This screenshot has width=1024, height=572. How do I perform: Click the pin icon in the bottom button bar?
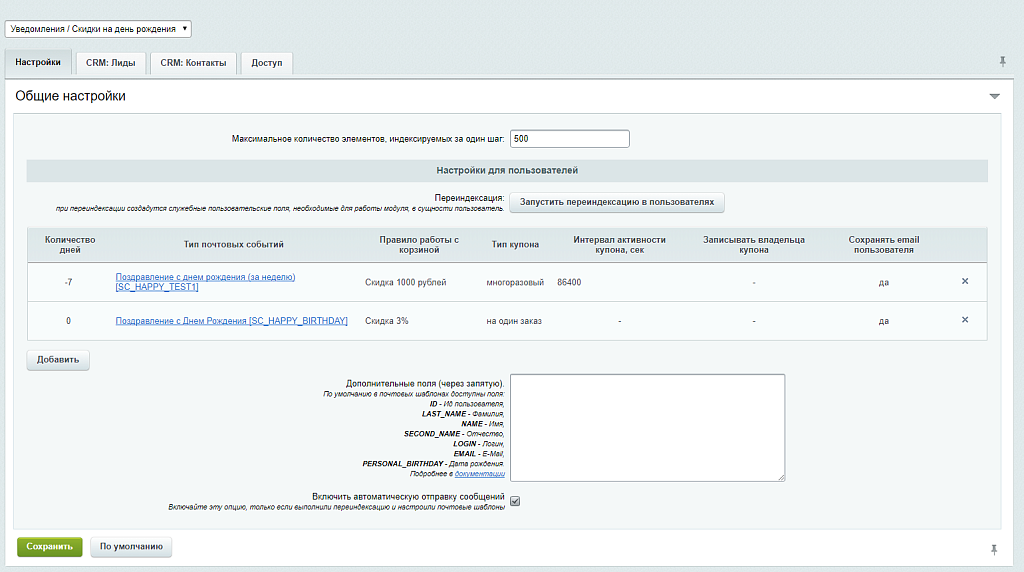pos(994,549)
